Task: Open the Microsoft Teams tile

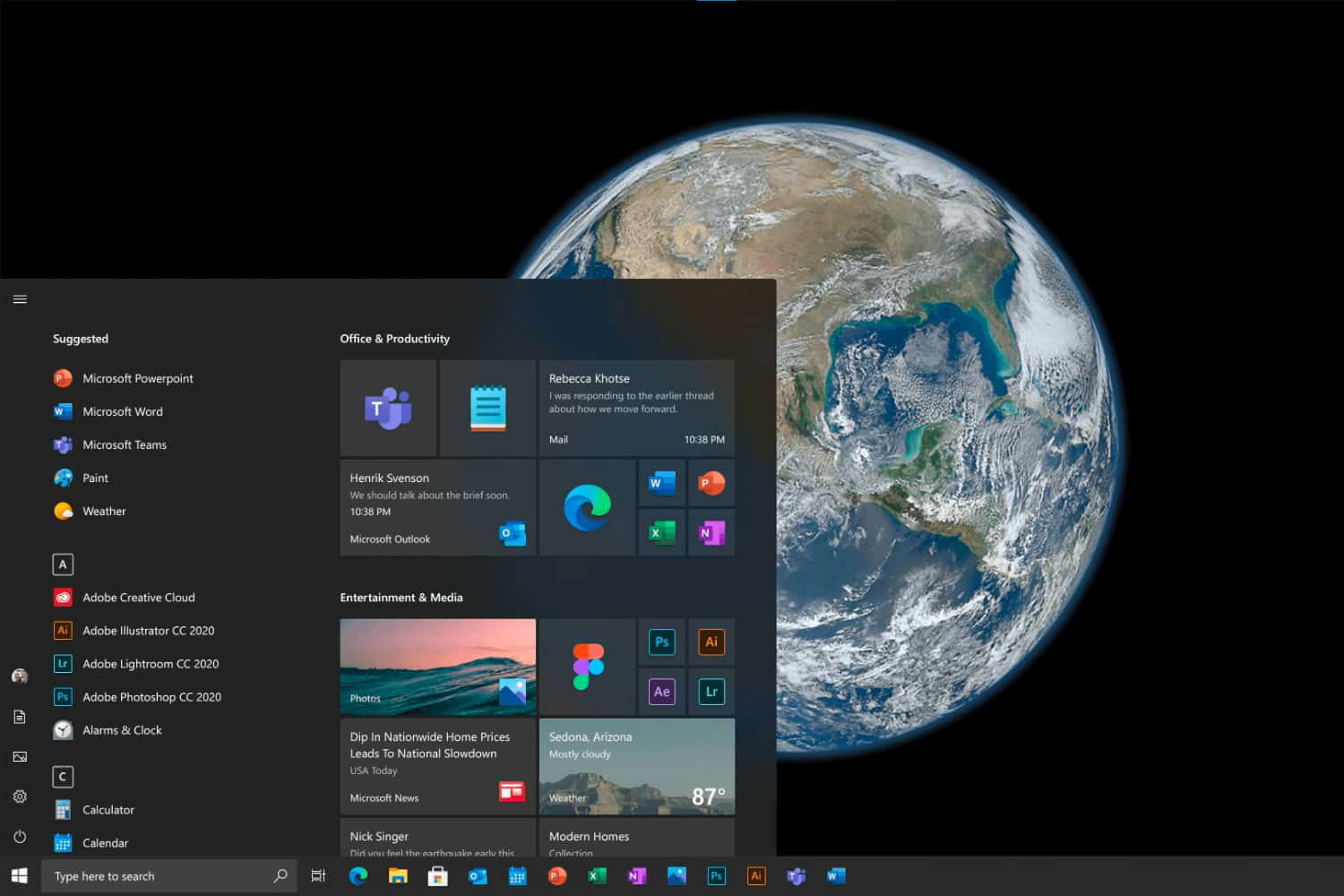Action: tap(388, 408)
